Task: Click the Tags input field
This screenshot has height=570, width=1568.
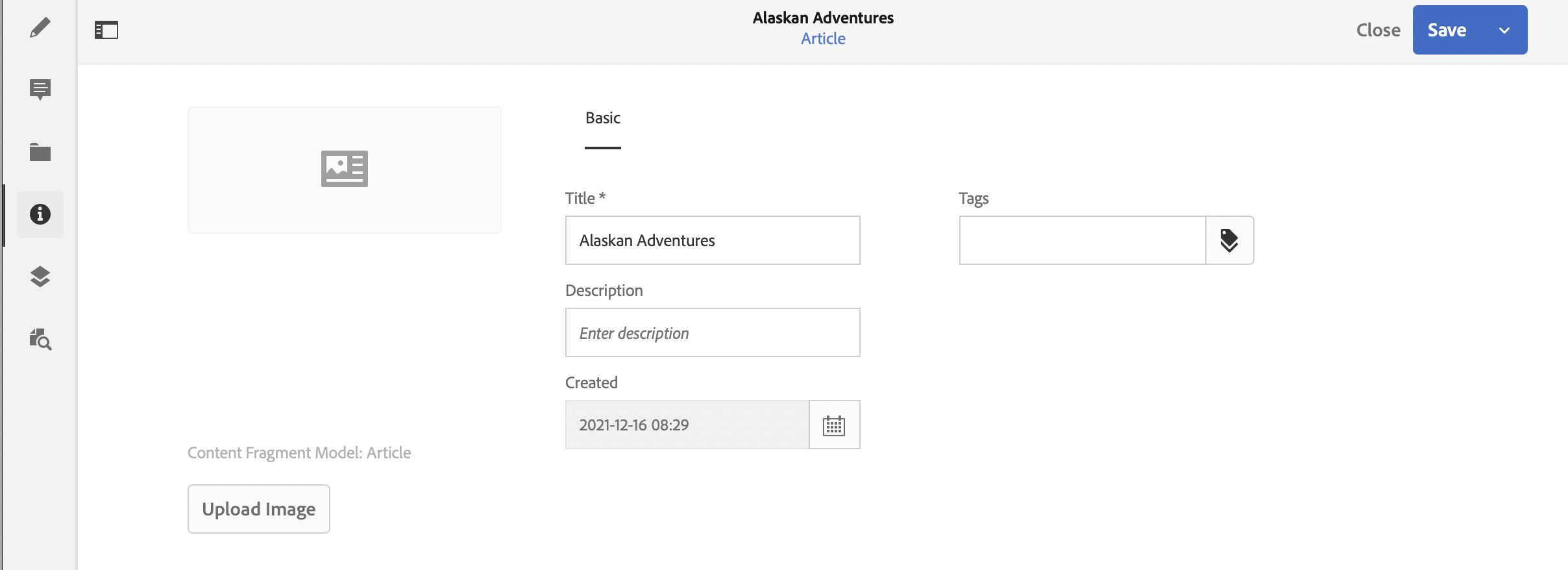Action: (x=1082, y=240)
